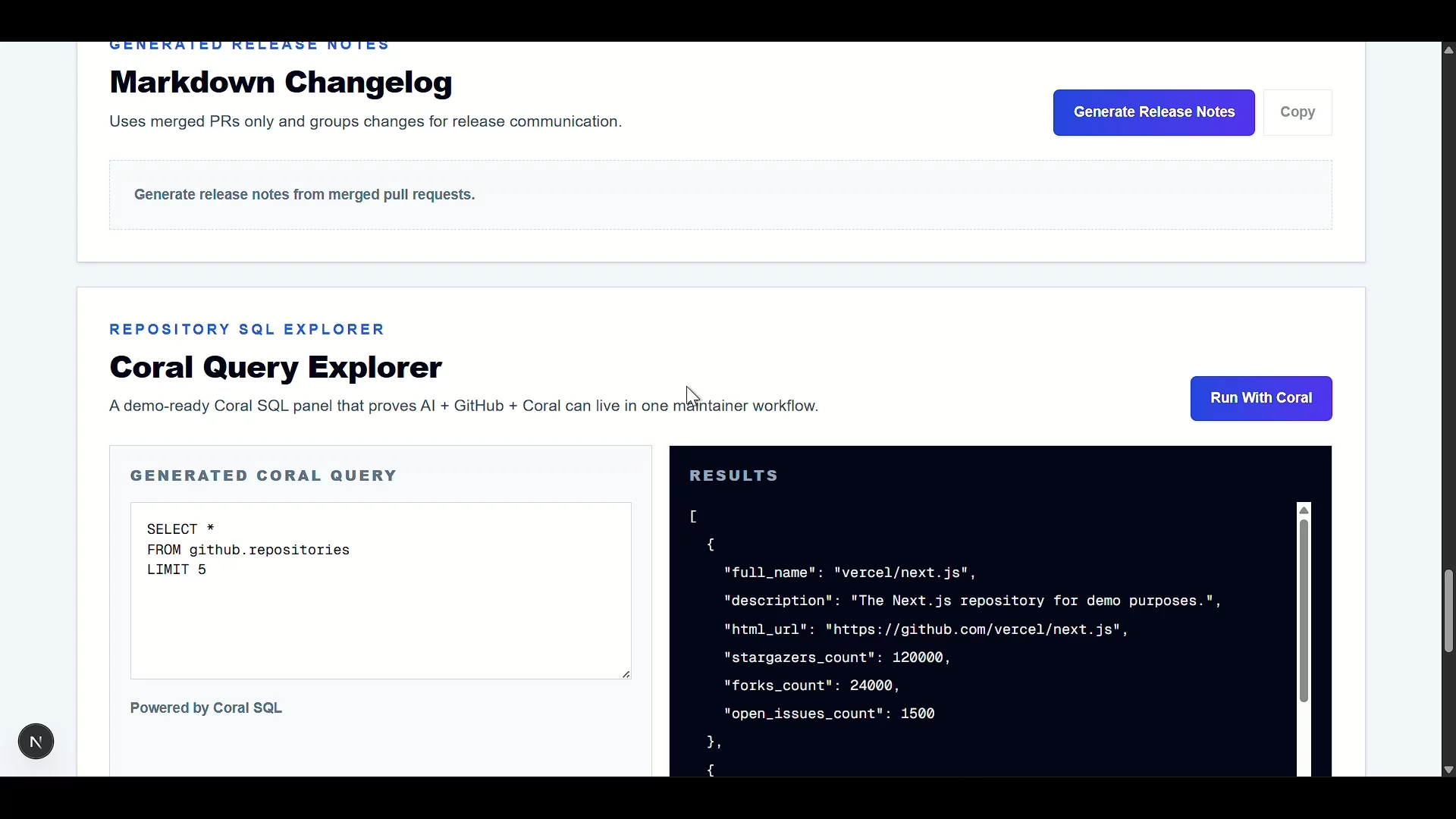Click the 'LIMIT 5' query line

(177, 570)
